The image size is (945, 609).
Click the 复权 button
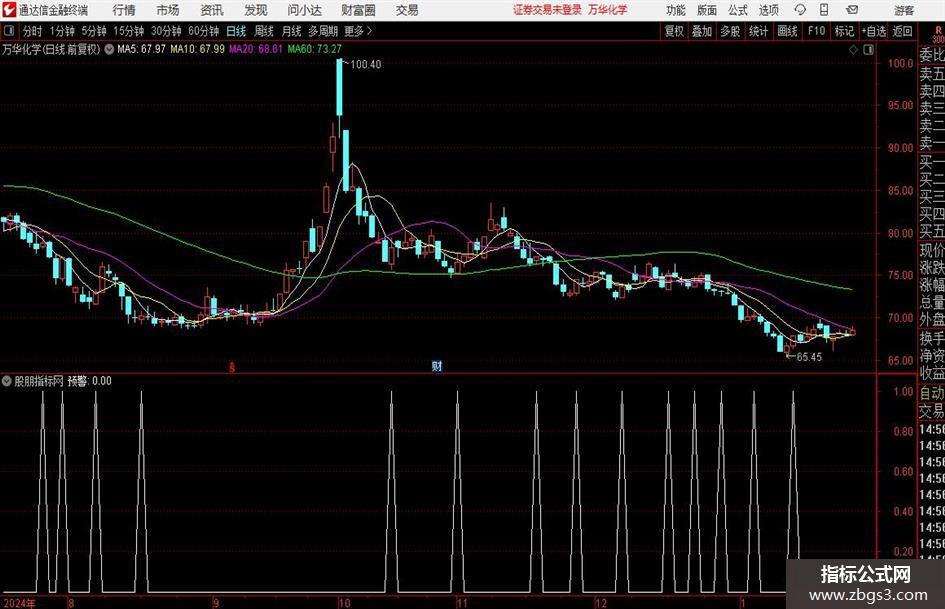coord(674,31)
